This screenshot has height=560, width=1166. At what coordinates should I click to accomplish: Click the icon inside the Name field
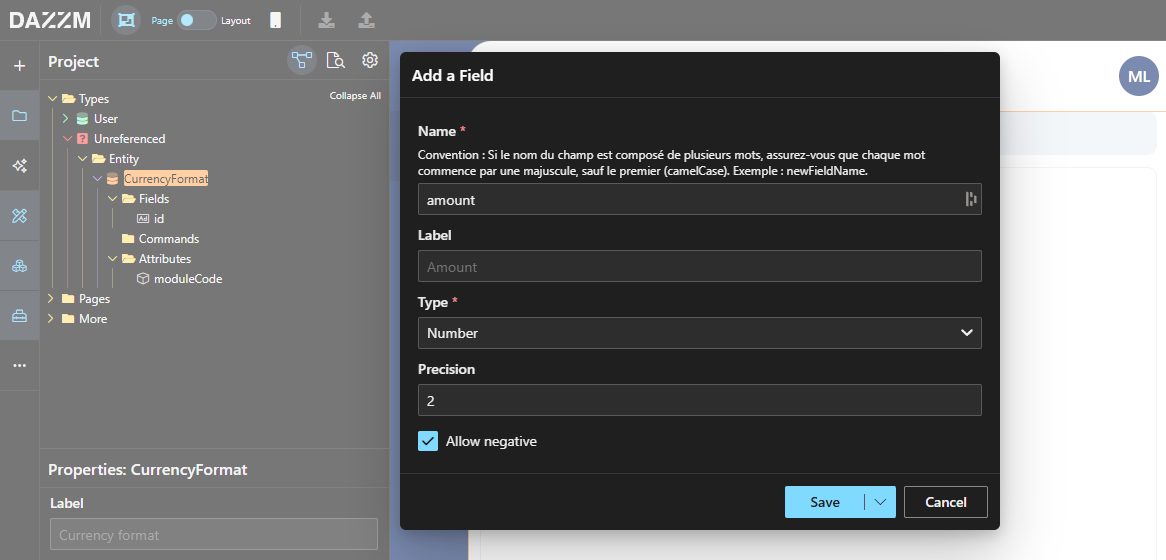click(x=970, y=199)
